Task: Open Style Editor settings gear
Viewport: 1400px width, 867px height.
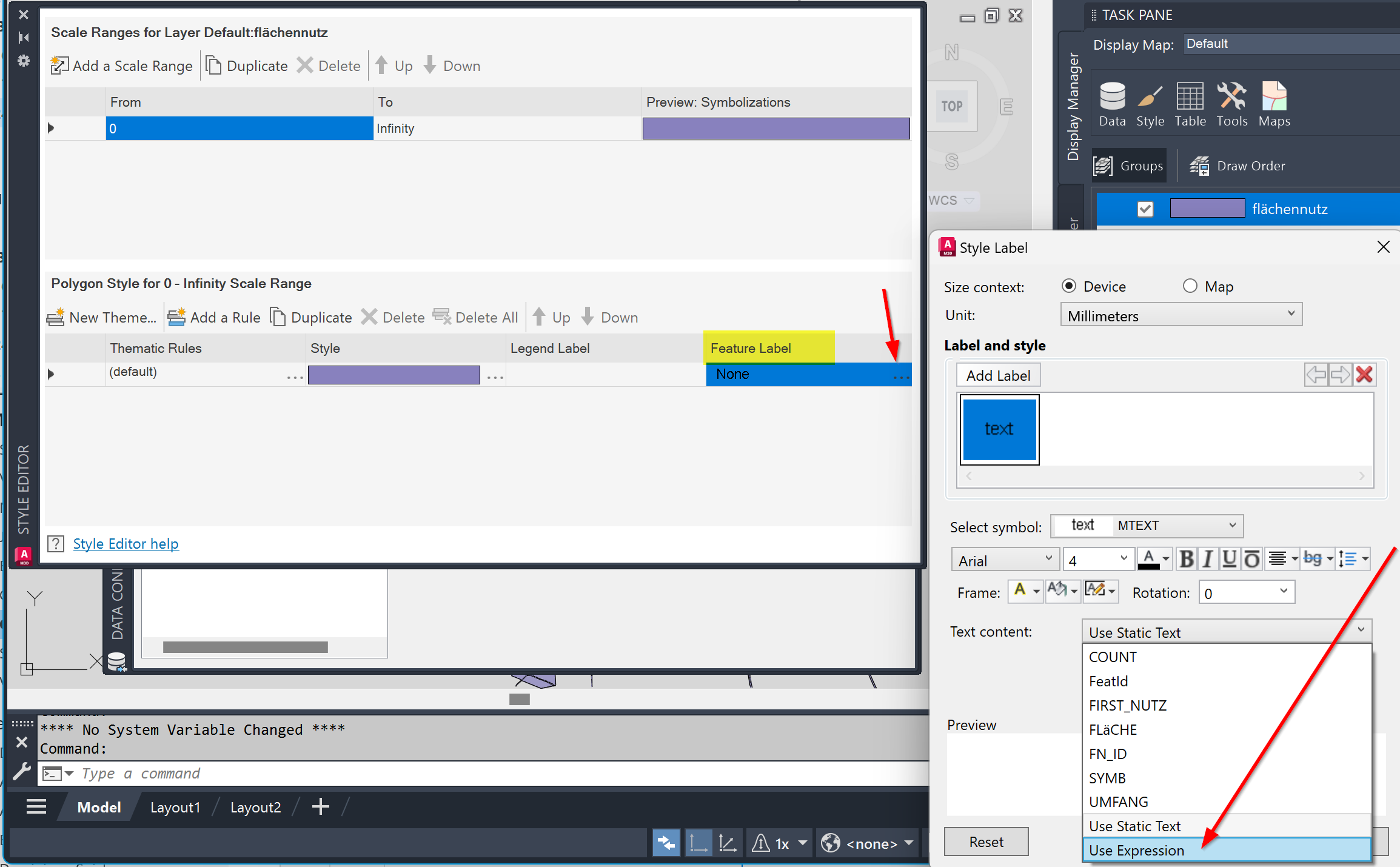Action: 24,61
